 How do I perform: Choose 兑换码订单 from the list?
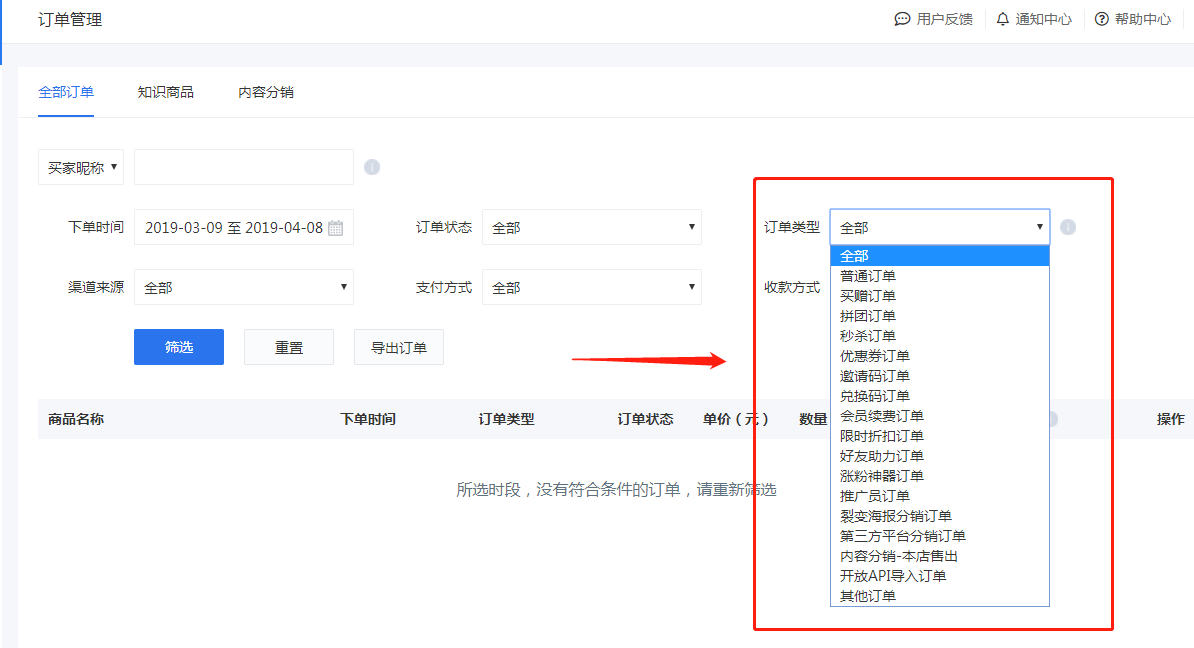pyautogui.click(x=940, y=396)
